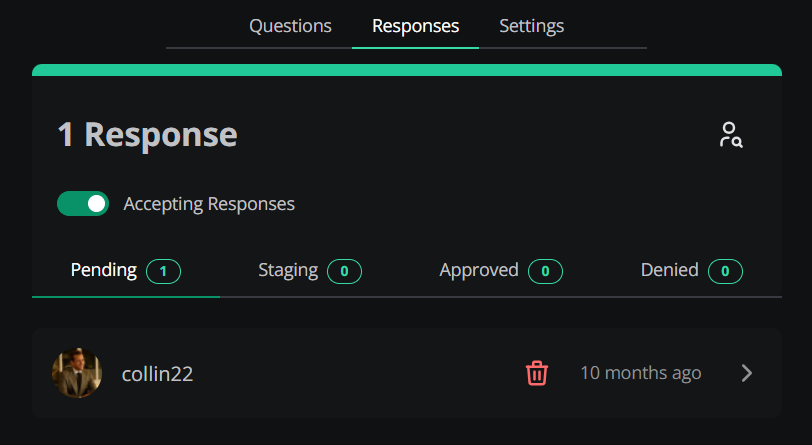Open the Settings tab
This screenshot has width=812, height=445.
(x=531, y=26)
